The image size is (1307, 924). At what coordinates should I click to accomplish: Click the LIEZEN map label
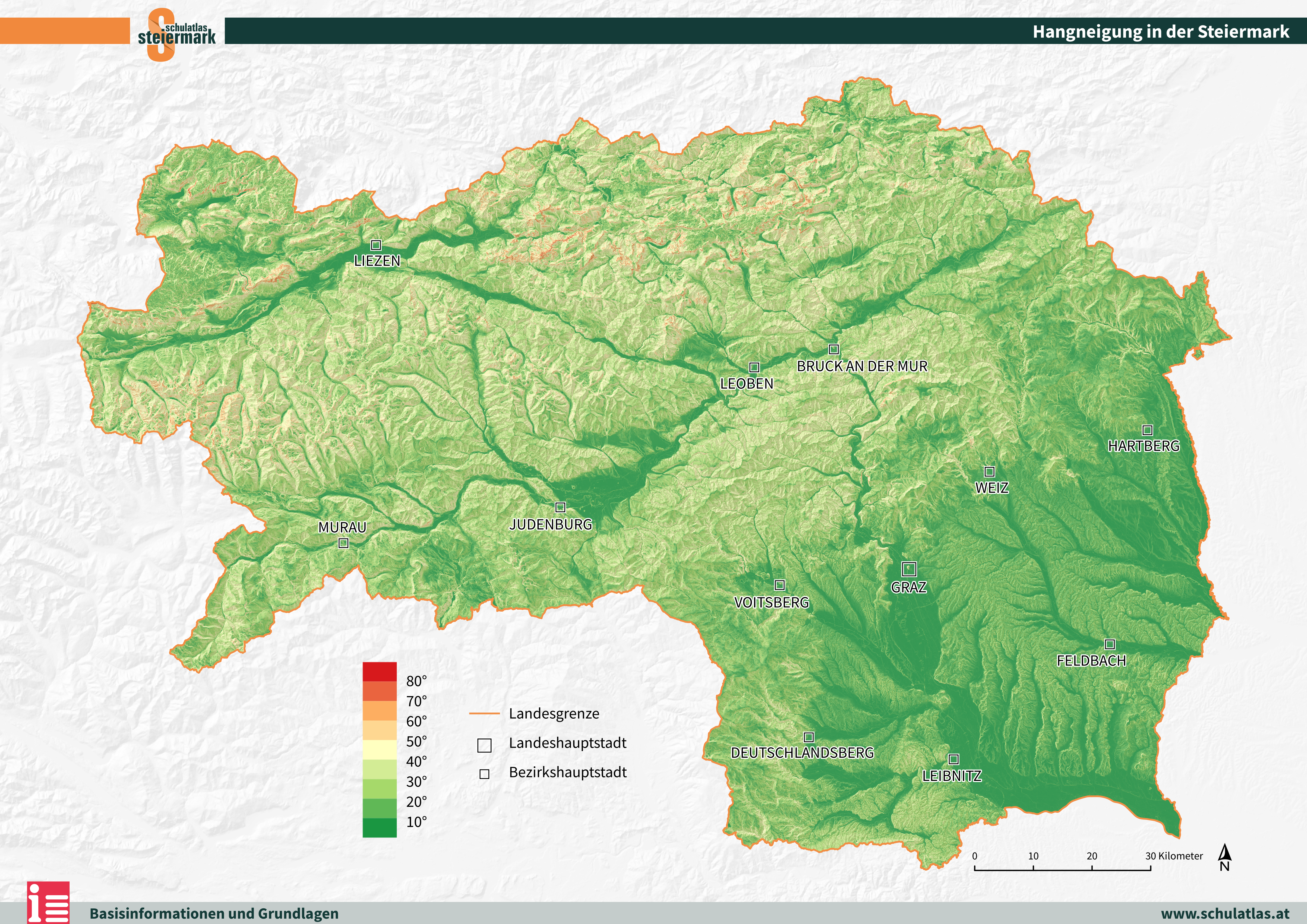pyautogui.click(x=378, y=261)
